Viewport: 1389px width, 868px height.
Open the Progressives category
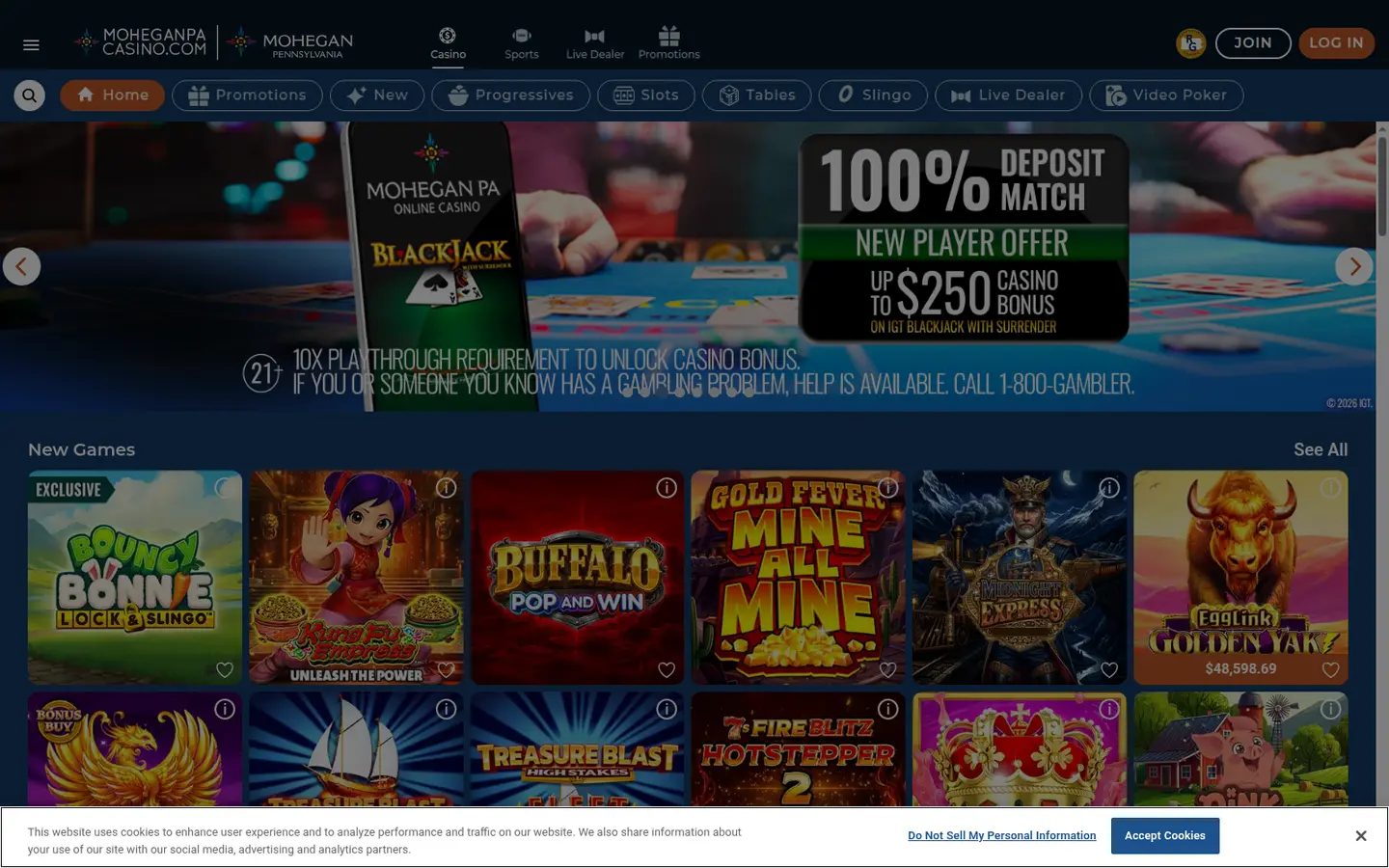(510, 95)
